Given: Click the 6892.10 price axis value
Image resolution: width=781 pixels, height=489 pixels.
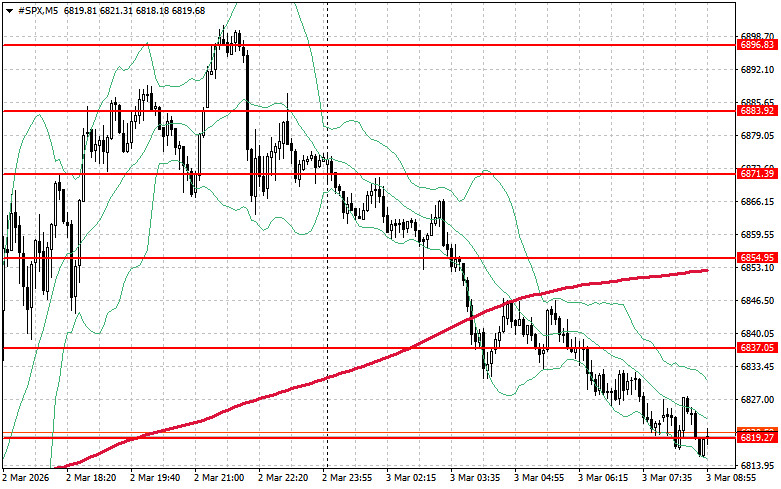Looking at the screenshot, I should [756, 70].
